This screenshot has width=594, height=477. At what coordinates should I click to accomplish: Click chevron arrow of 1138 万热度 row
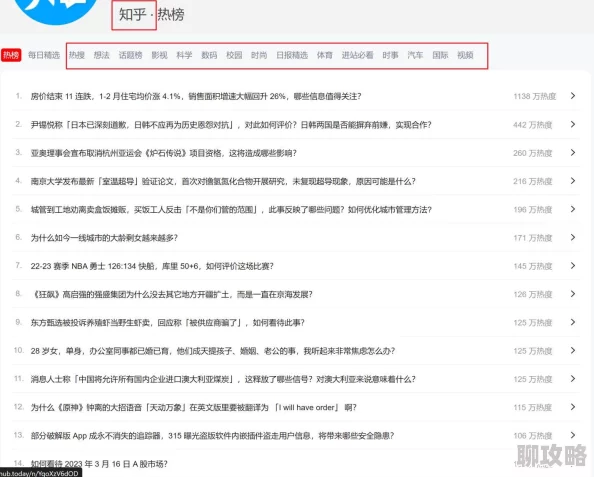tap(573, 96)
